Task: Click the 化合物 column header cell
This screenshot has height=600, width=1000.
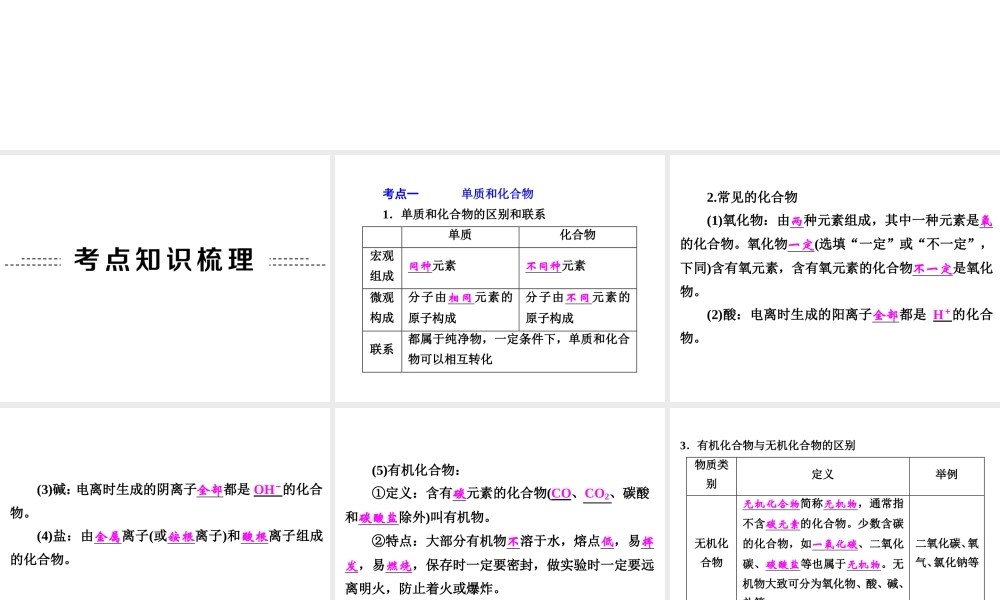Action: point(578,236)
